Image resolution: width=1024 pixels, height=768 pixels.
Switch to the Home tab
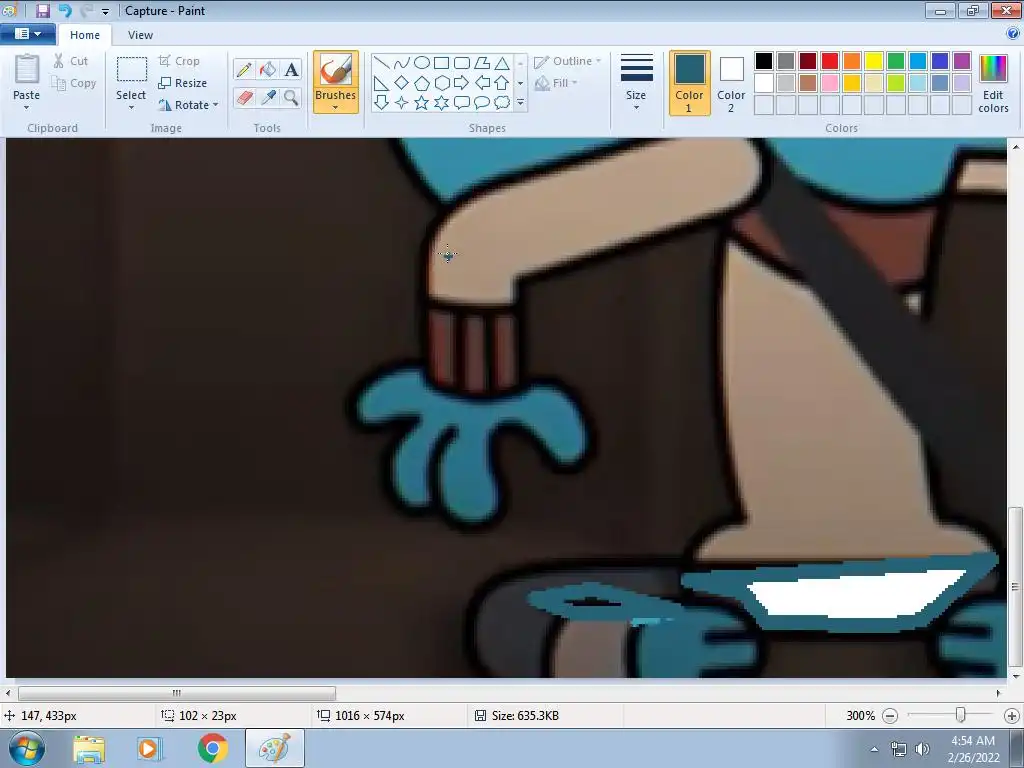tap(85, 35)
